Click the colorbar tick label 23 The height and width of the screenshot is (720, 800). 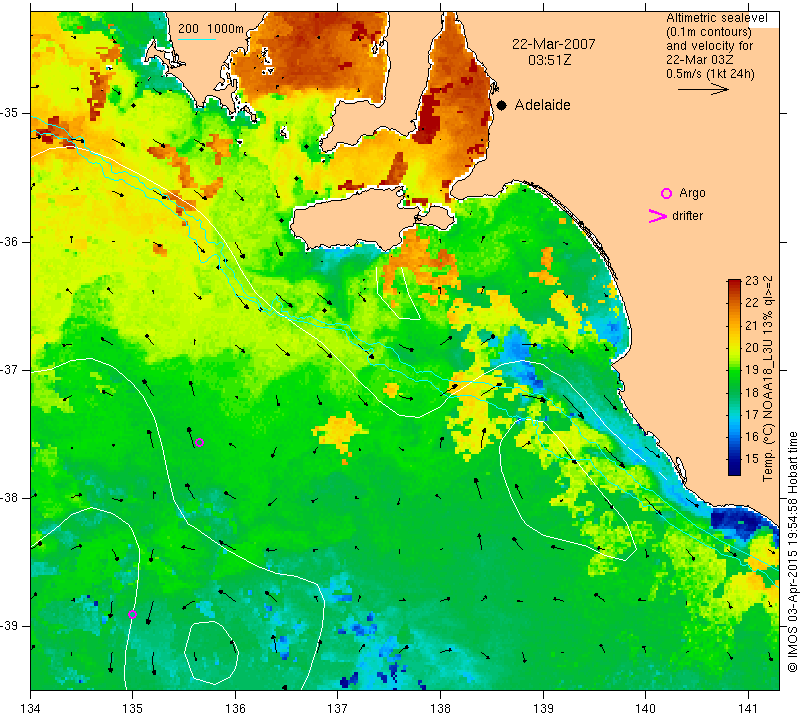point(752,281)
